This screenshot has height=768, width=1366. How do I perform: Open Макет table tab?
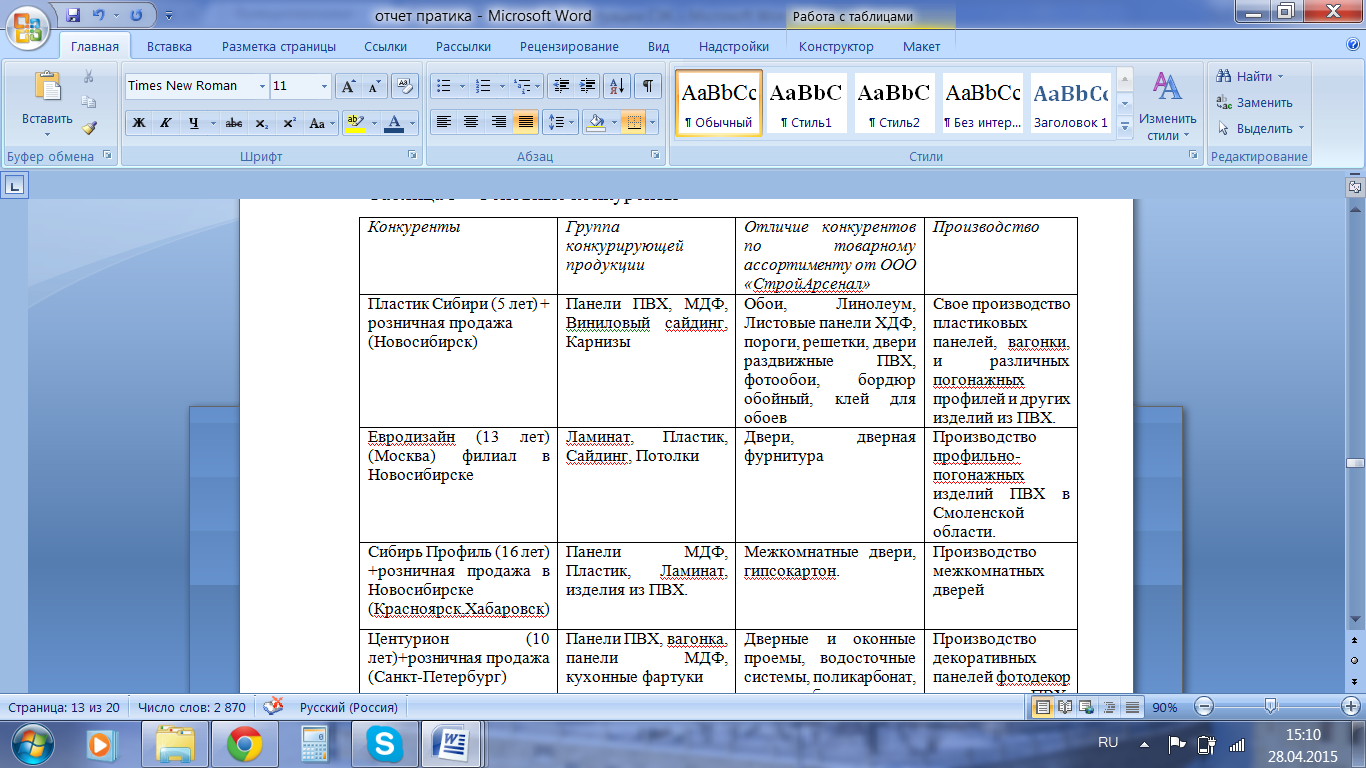[921, 47]
